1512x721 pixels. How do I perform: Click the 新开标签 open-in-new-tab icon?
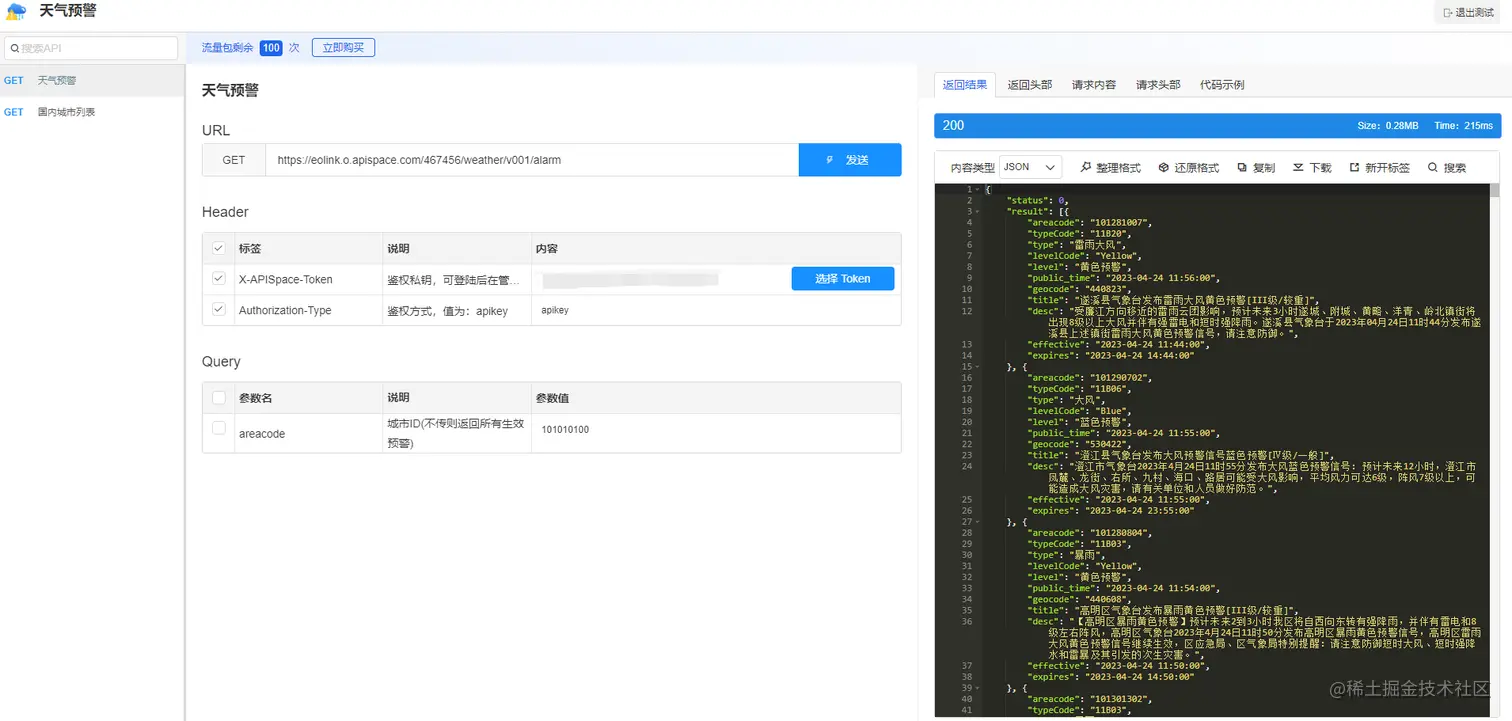[1354, 167]
